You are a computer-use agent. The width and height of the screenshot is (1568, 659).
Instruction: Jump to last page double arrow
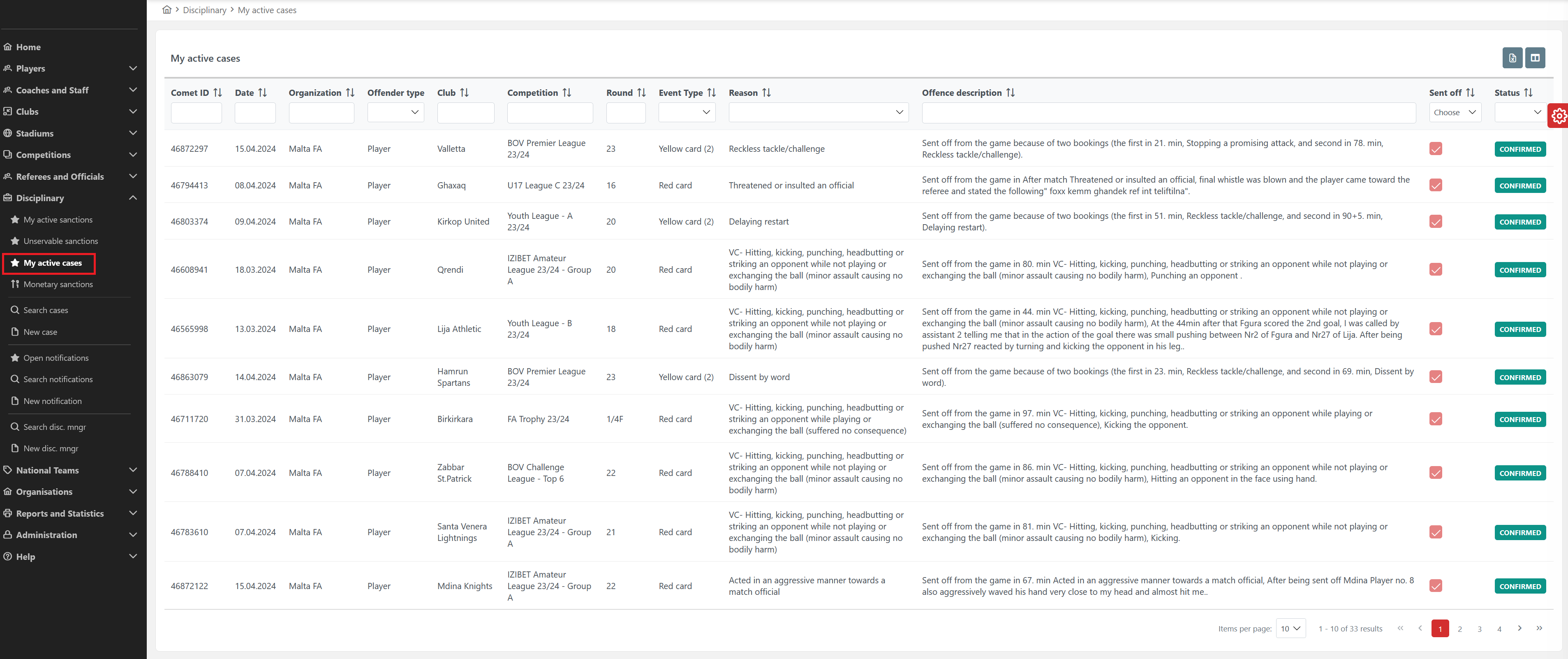pos(1539,628)
